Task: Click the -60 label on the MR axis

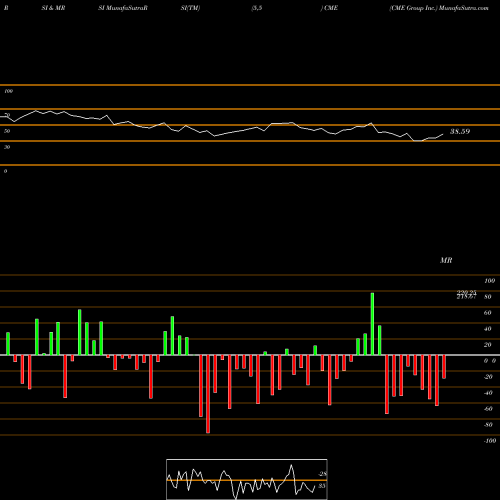Action: [488, 409]
